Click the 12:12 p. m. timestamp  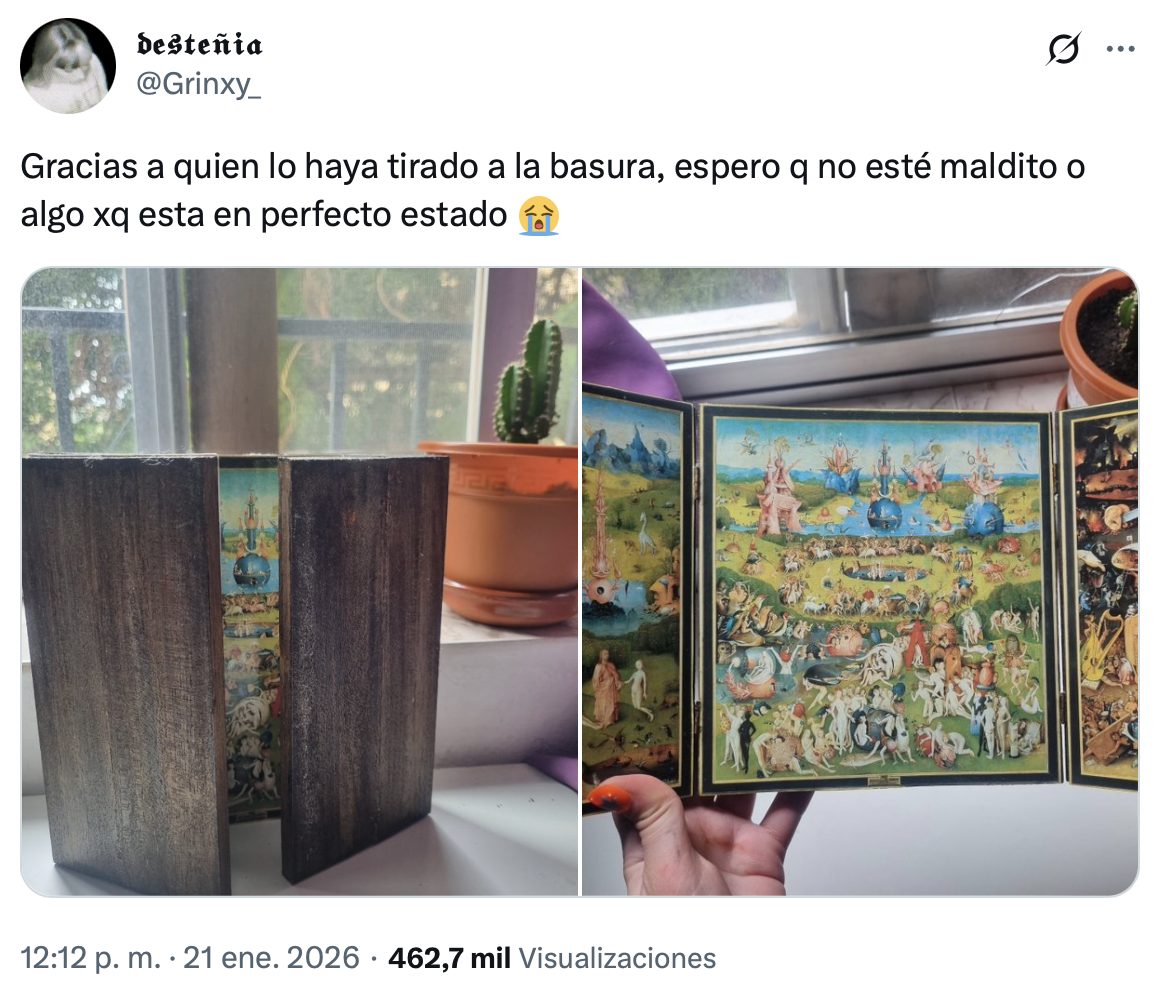tap(90, 958)
